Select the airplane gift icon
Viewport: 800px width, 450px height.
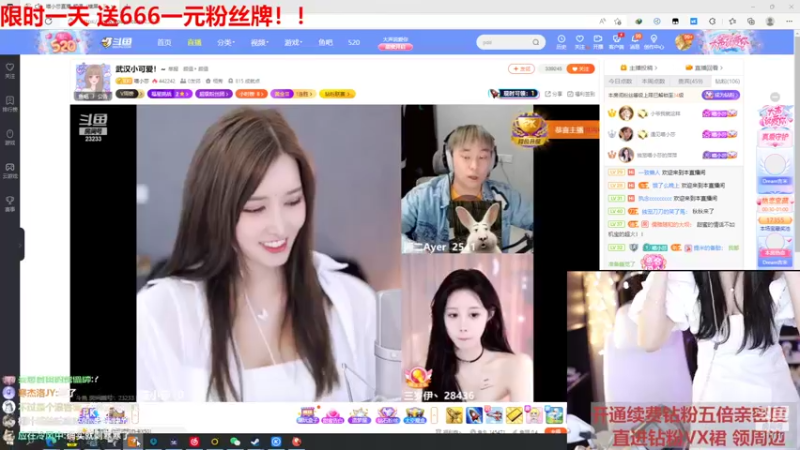(494, 415)
